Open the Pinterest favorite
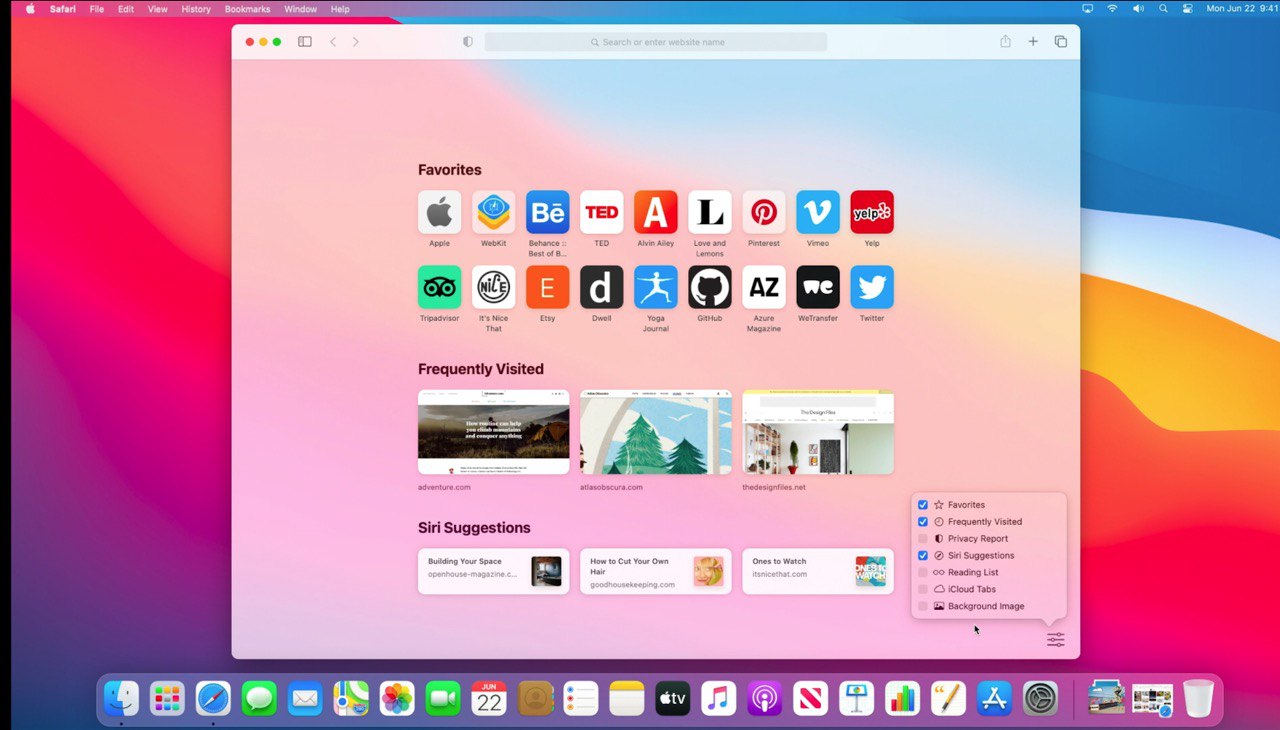1280x730 pixels. (763, 212)
